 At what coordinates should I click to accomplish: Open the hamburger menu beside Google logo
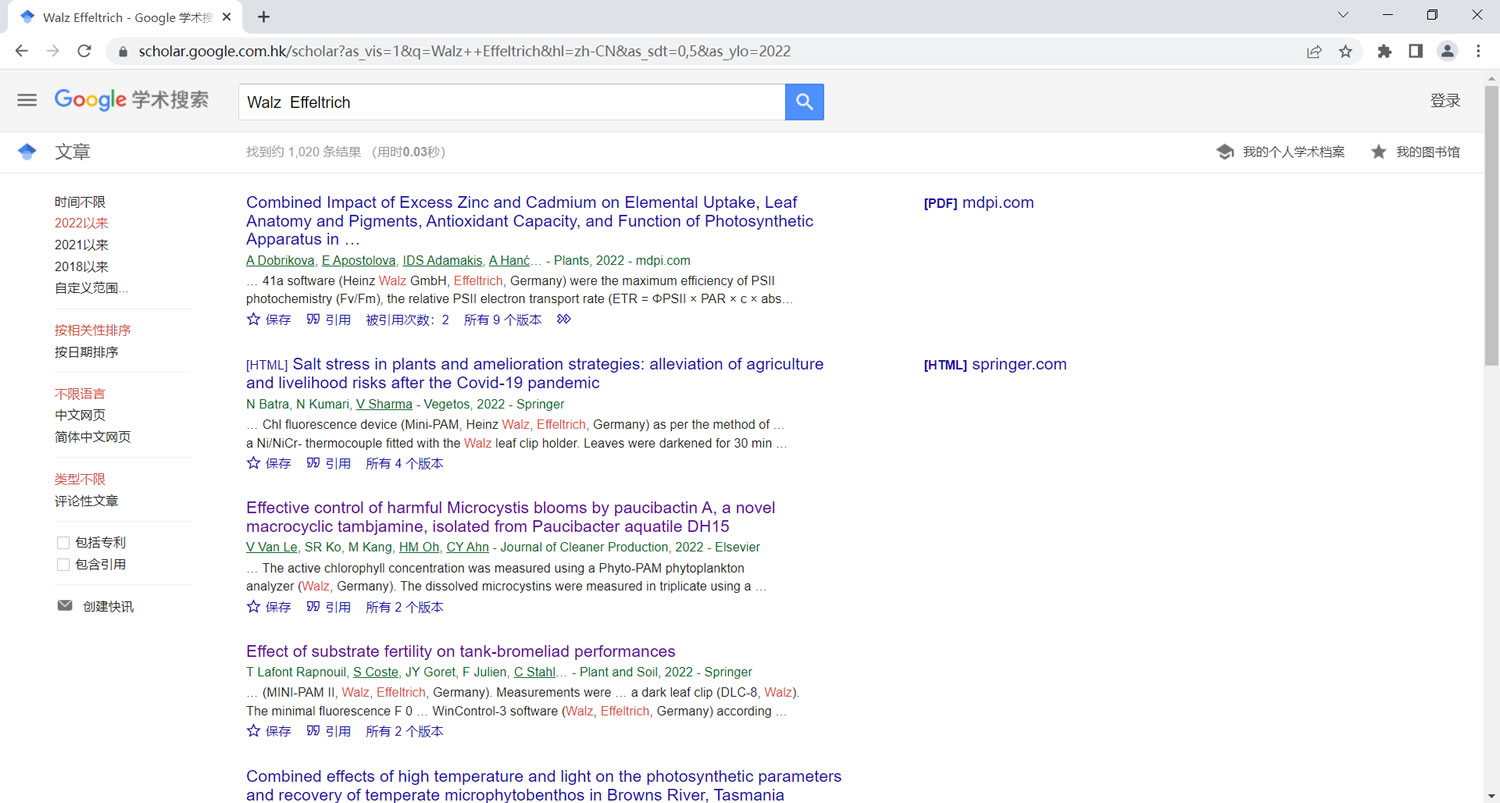click(x=27, y=100)
